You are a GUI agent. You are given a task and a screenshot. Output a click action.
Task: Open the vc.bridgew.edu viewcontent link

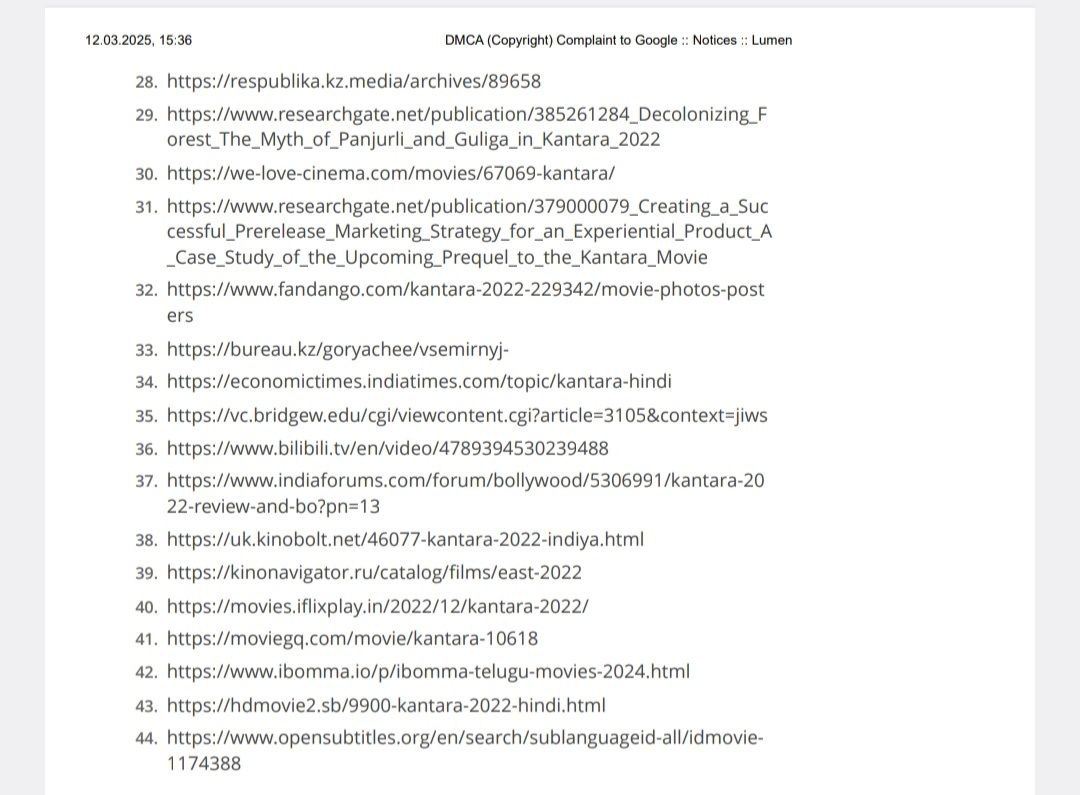click(x=467, y=415)
